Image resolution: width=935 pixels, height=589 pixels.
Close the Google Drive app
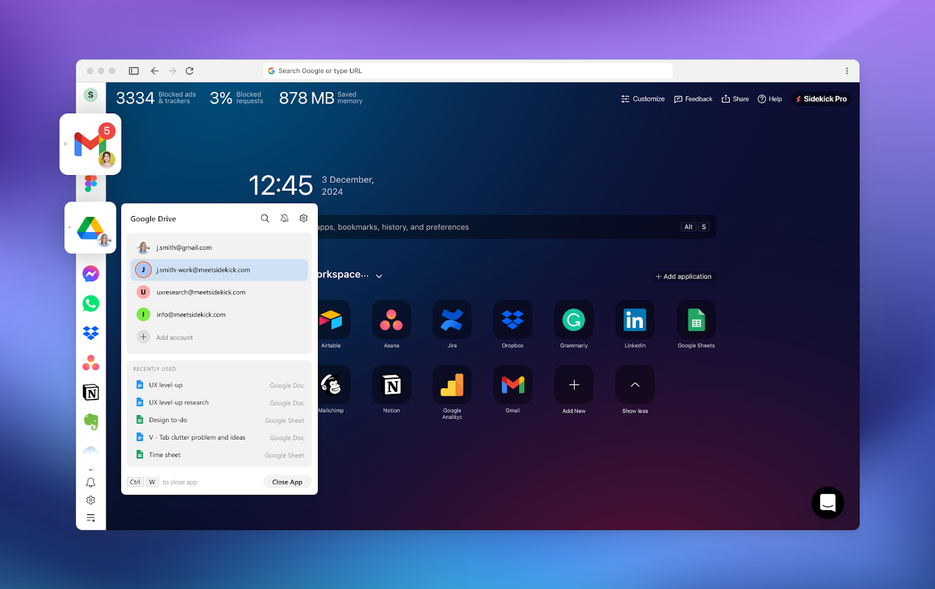pyautogui.click(x=286, y=482)
